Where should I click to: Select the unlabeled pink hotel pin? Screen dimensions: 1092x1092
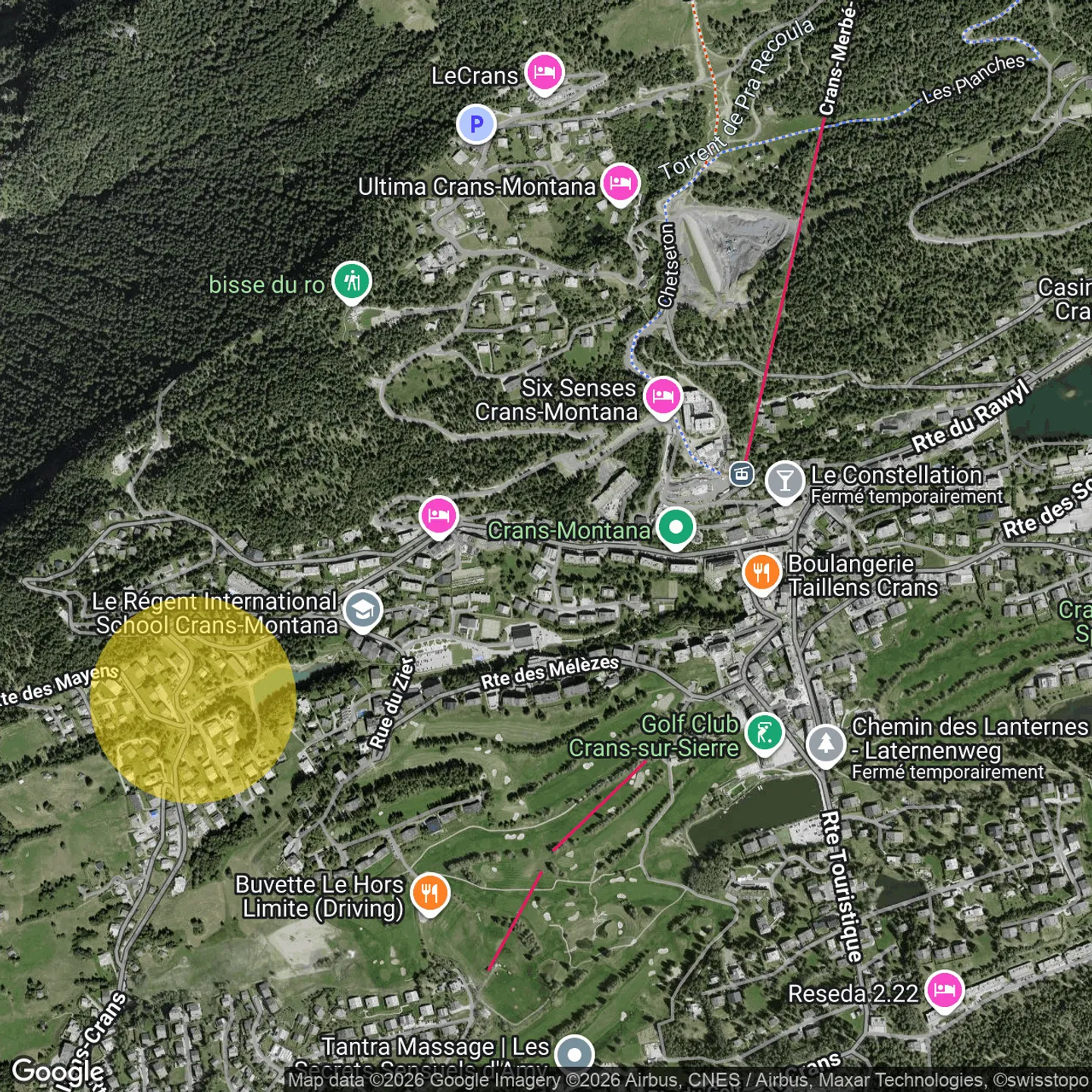click(x=438, y=517)
